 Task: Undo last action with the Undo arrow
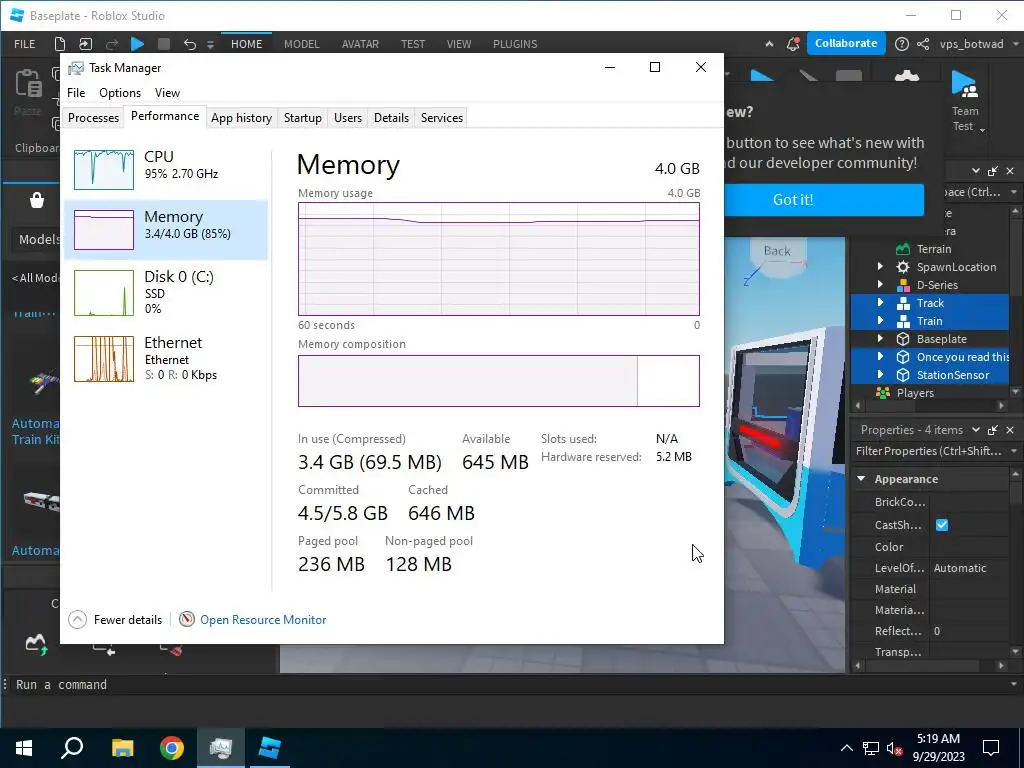tap(189, 44)
